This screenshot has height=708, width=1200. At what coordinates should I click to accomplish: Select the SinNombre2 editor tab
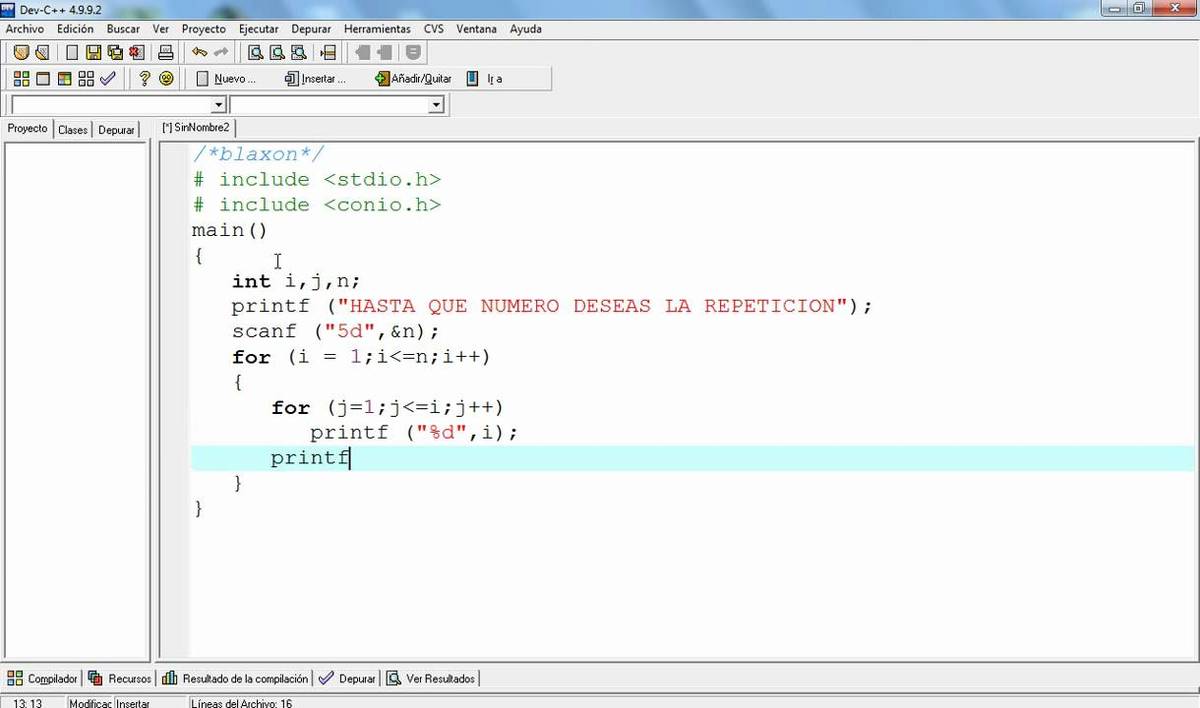click(x=196, y=128)
